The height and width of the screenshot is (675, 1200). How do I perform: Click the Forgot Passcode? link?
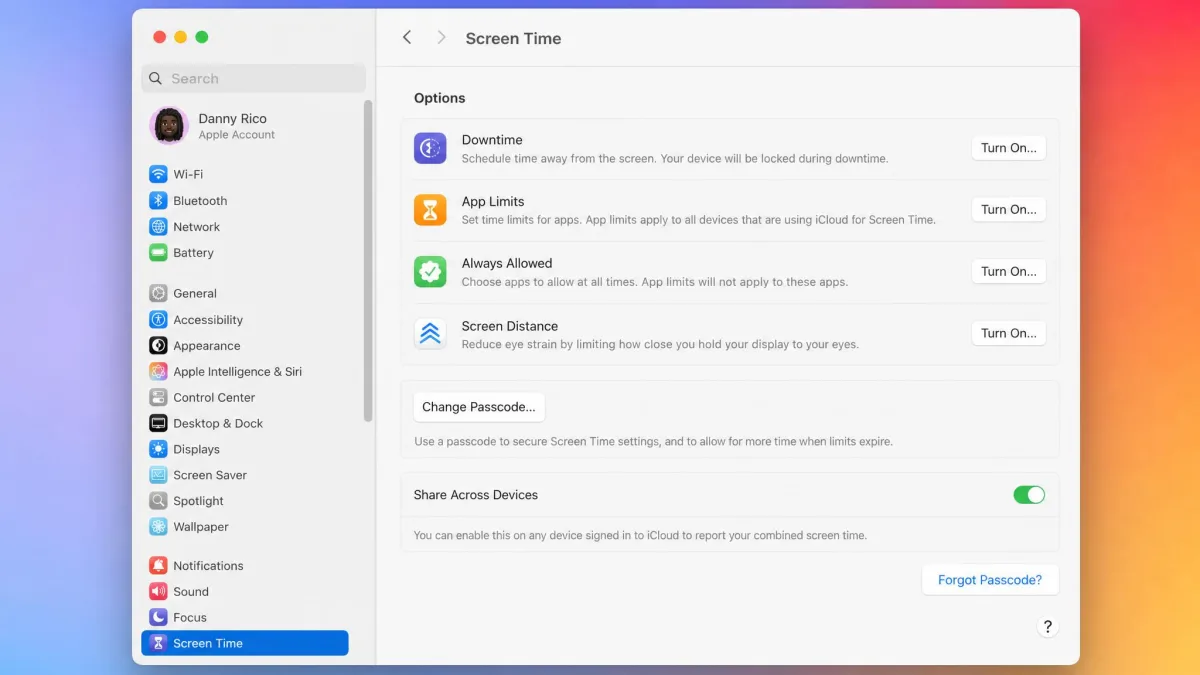[x=990, y=580]
